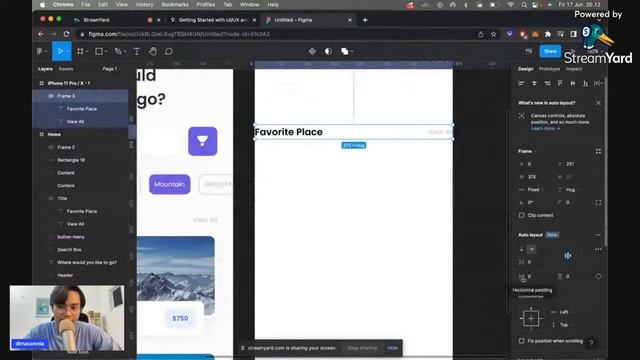The image size is (640, 360).
Task: Click the blue Share button
Action: pyautogui.click(x=550, y=51)
